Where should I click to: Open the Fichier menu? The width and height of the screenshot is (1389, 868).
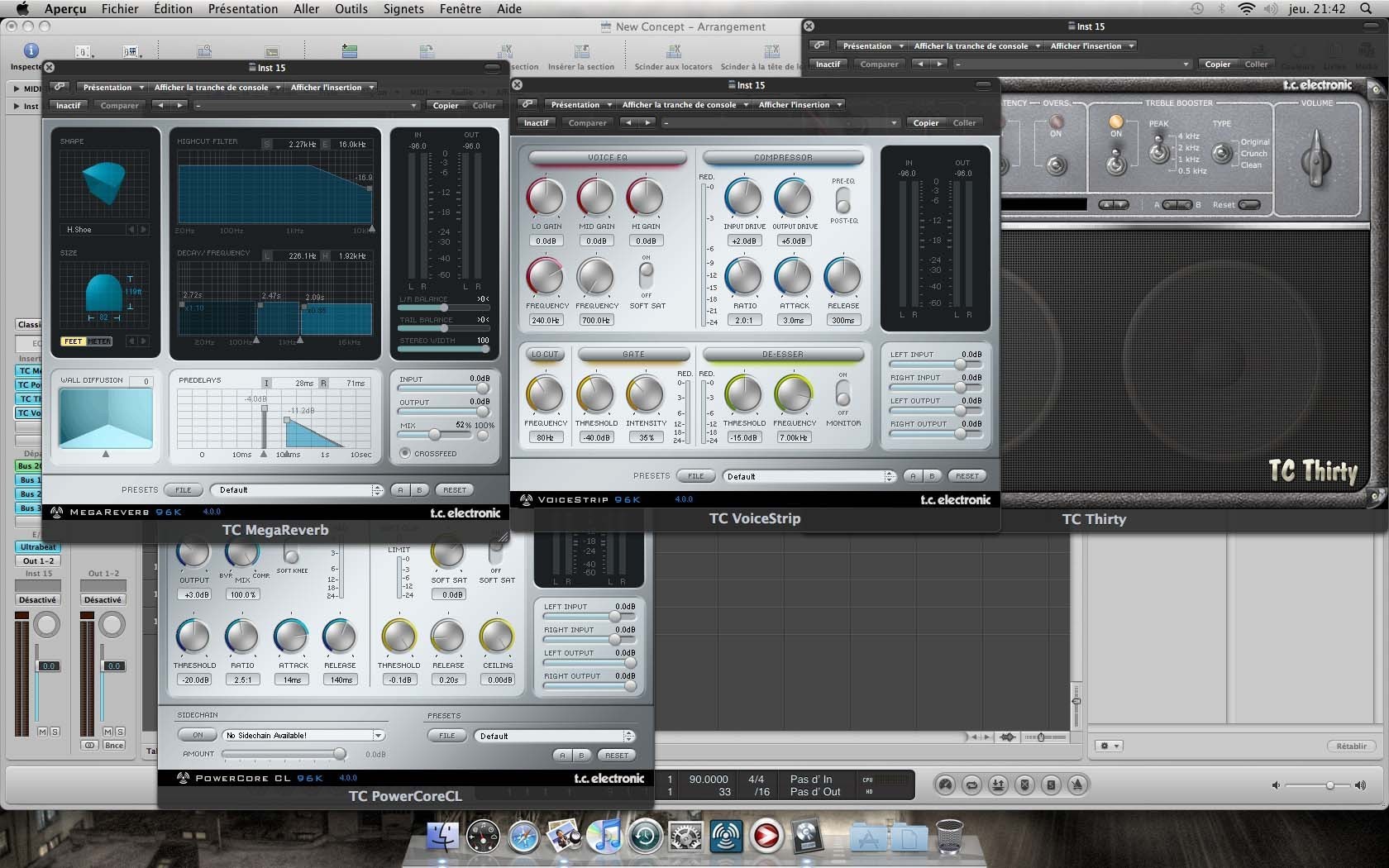coord(120,8)
